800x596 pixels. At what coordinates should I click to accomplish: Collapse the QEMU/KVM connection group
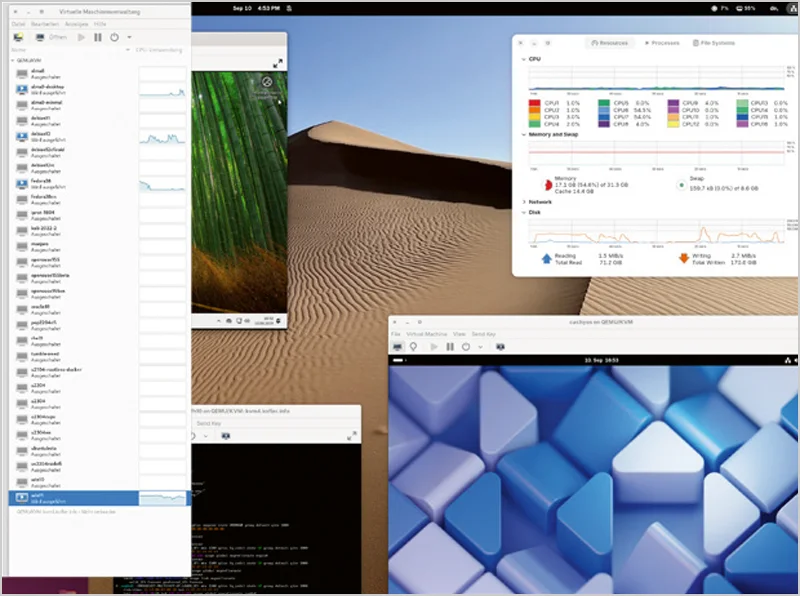[13, 59]
